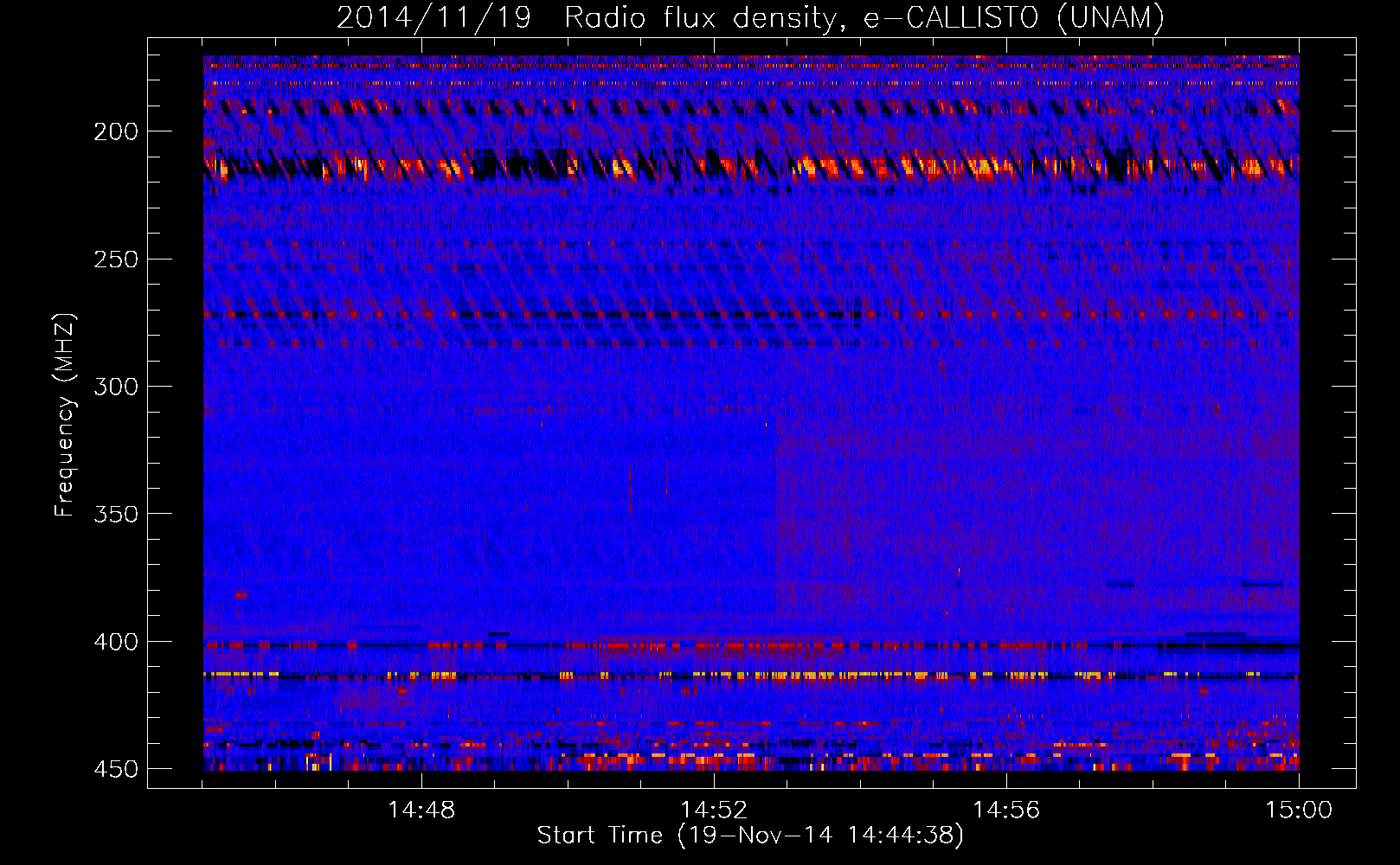Viewport: 1400px width, 865px height.
Task: Click the plot title 'Radio flux density, e-CALLISTO (UNAM)'
Action: 864,17
